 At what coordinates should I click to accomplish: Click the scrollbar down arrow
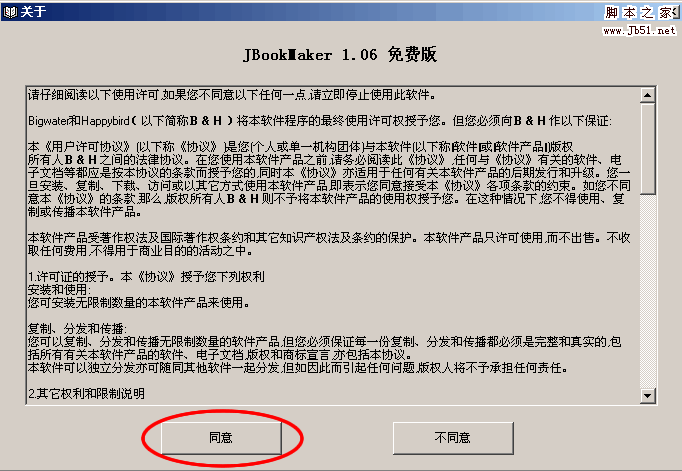pos(647,395)
